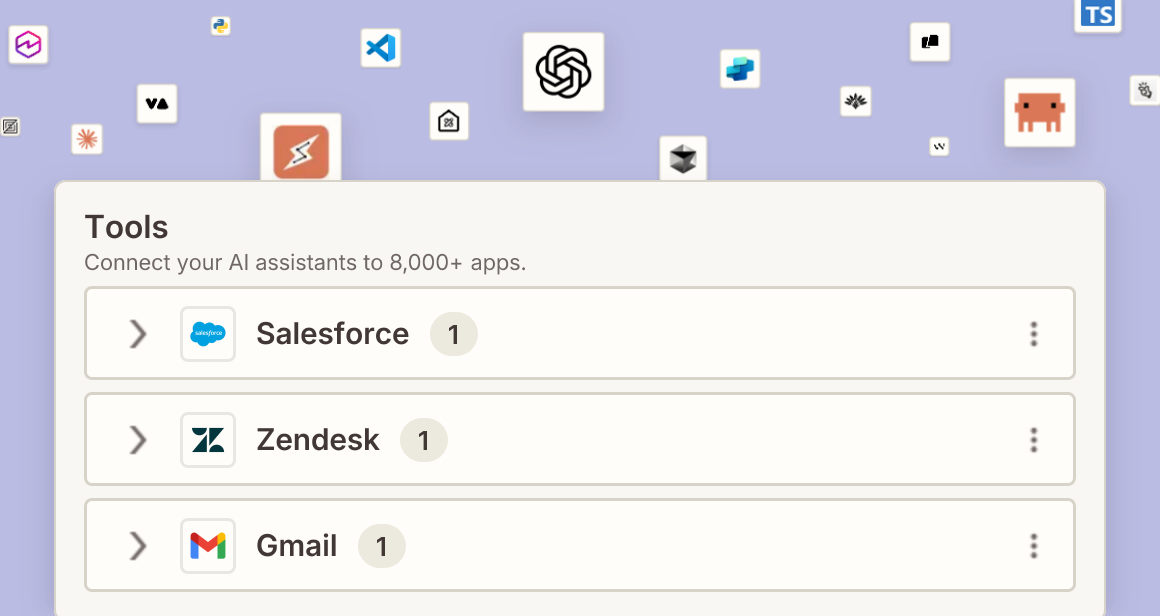Click the Python logo icon

(220, 26)
